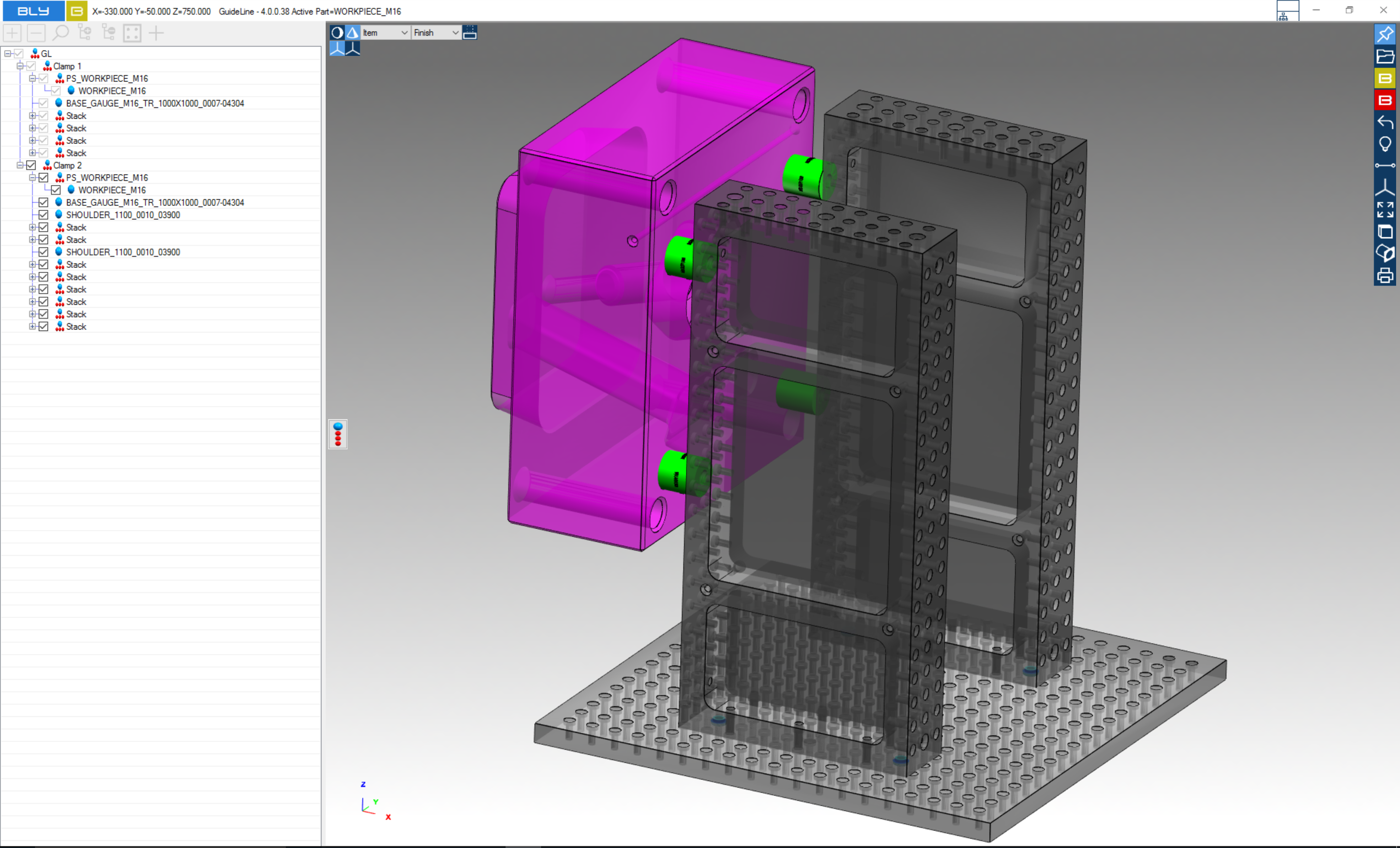
Task: Click the yellow B icon beside BLY logo
Action: [77, 11]
